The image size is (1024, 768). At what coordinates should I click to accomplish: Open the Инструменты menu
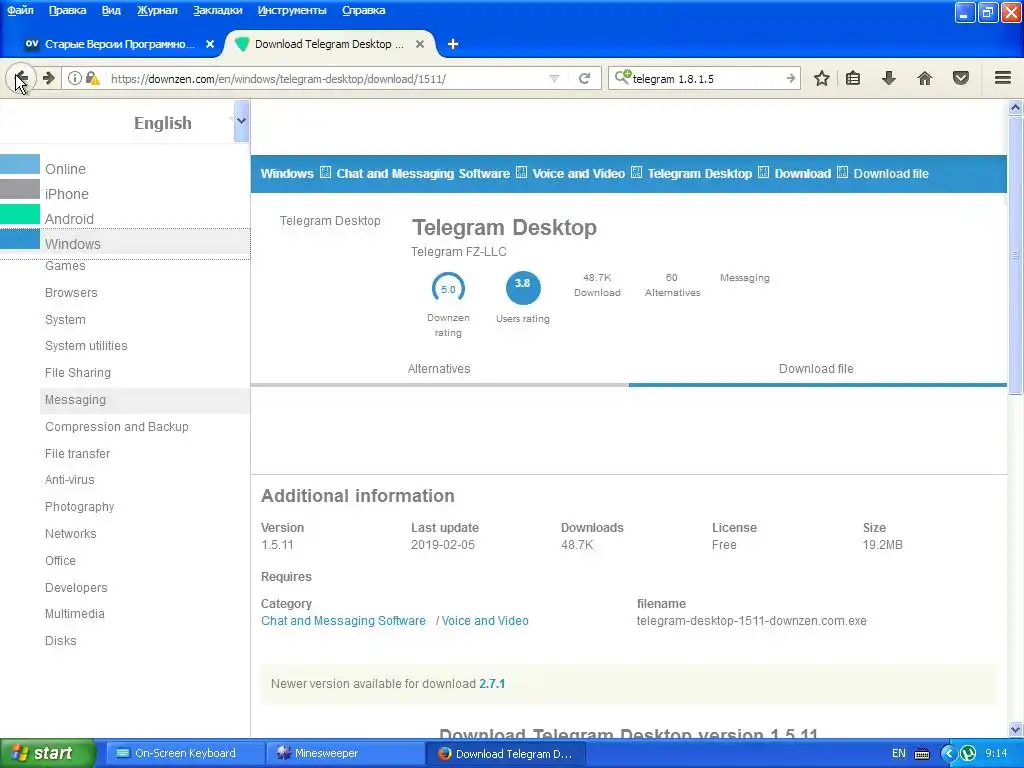[x=292, y=10]
